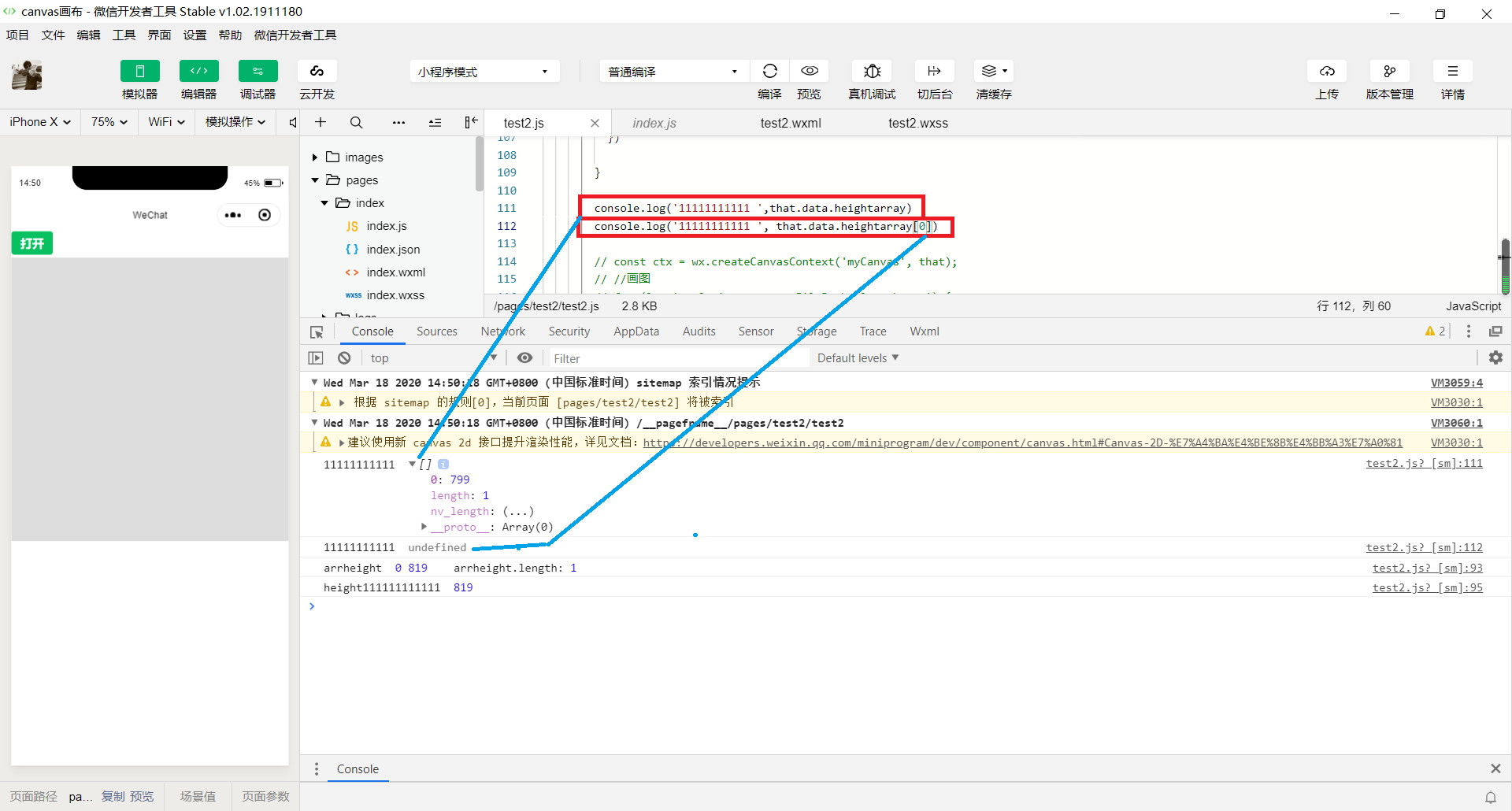Clear the console output
Screen dimensions: 1512x811
(x=344, y=358)
